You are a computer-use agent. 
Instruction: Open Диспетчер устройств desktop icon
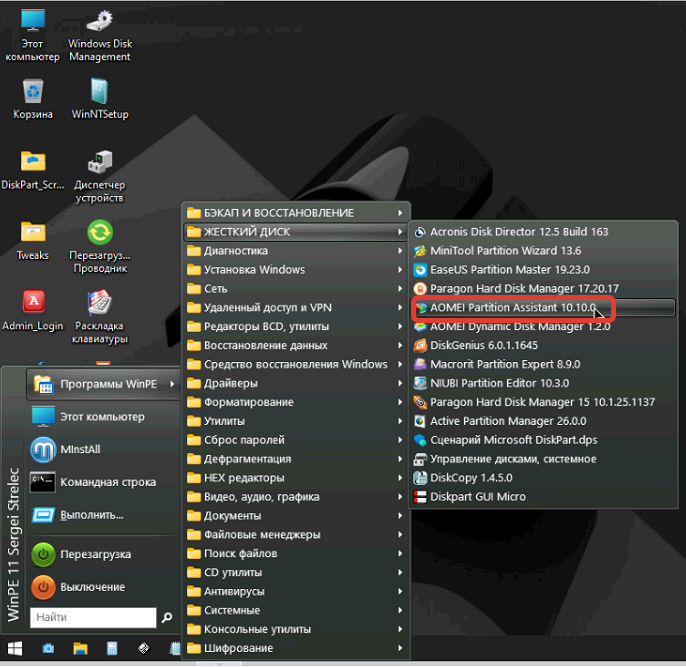[100, 163]
